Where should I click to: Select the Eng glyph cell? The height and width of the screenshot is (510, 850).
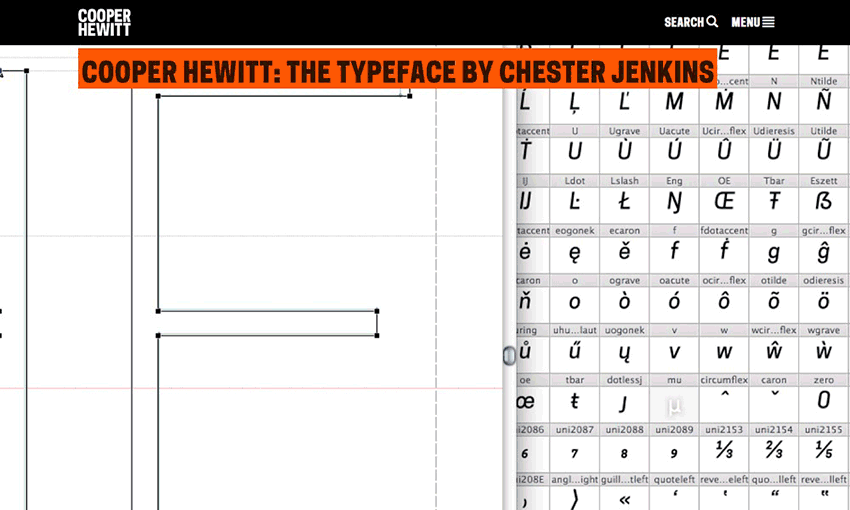[x=674, y=201]
